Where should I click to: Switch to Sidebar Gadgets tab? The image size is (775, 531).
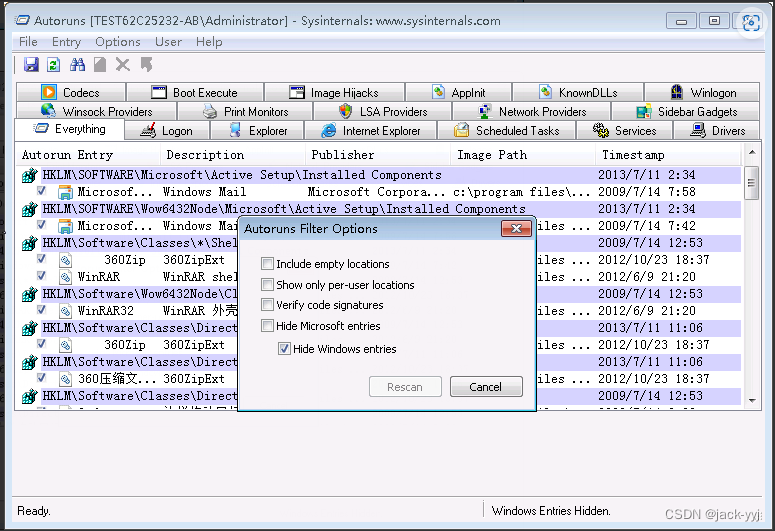click(x=686, y=111)
